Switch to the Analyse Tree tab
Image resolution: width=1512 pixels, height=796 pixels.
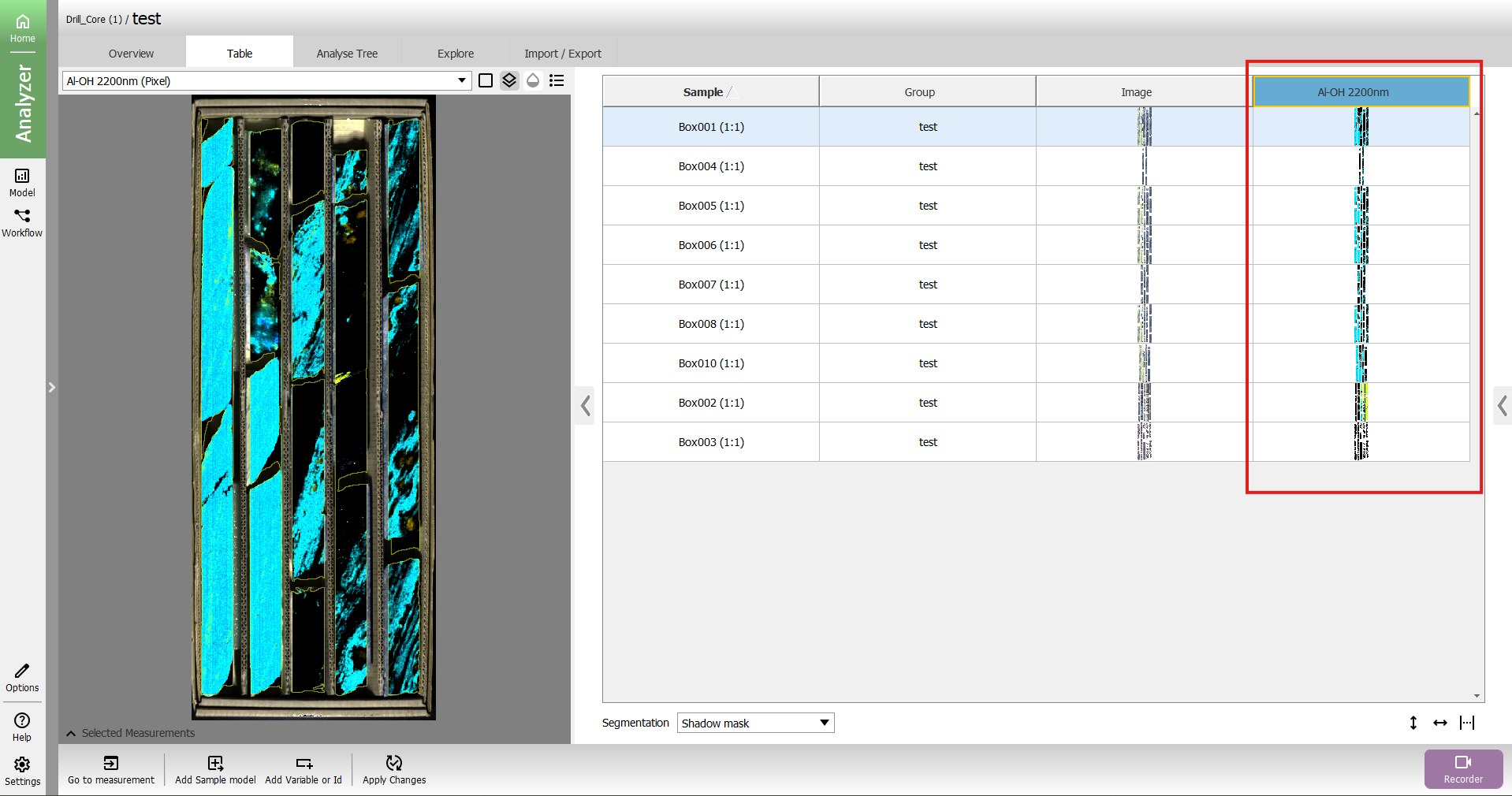coord(347,54)
